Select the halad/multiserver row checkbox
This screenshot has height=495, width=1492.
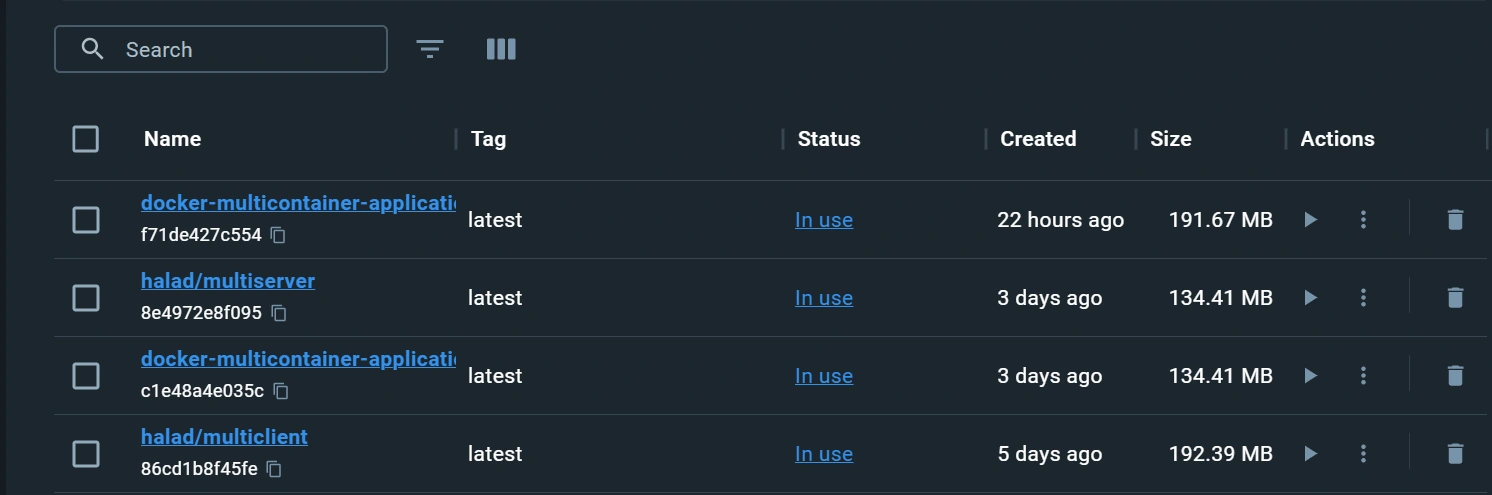86,298
